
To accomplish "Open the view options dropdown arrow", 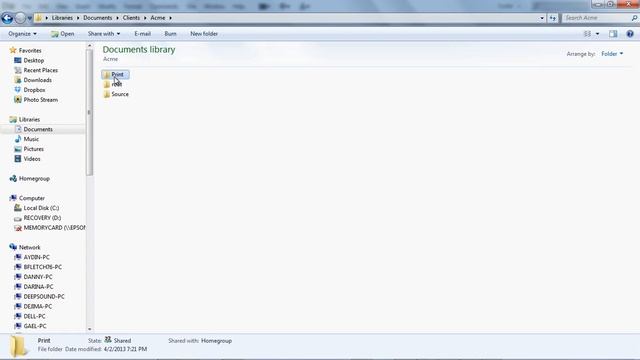I will coord(598,34).
